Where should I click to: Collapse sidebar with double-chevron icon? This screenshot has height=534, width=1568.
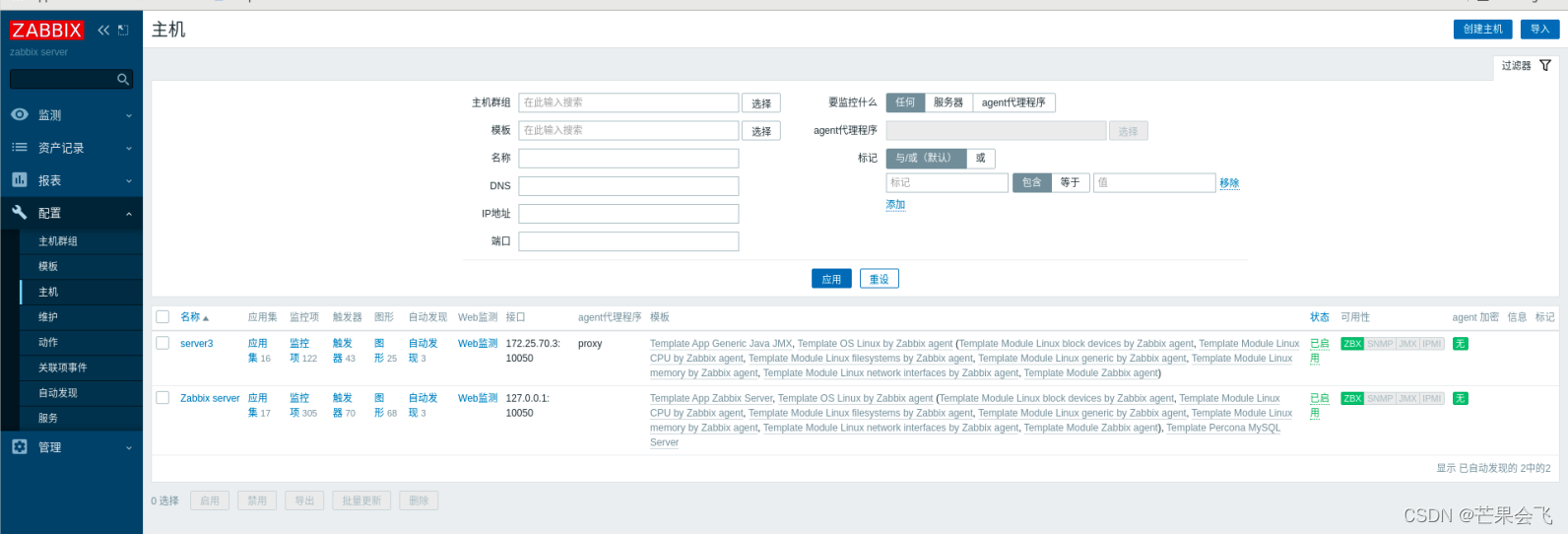point(103,30)
